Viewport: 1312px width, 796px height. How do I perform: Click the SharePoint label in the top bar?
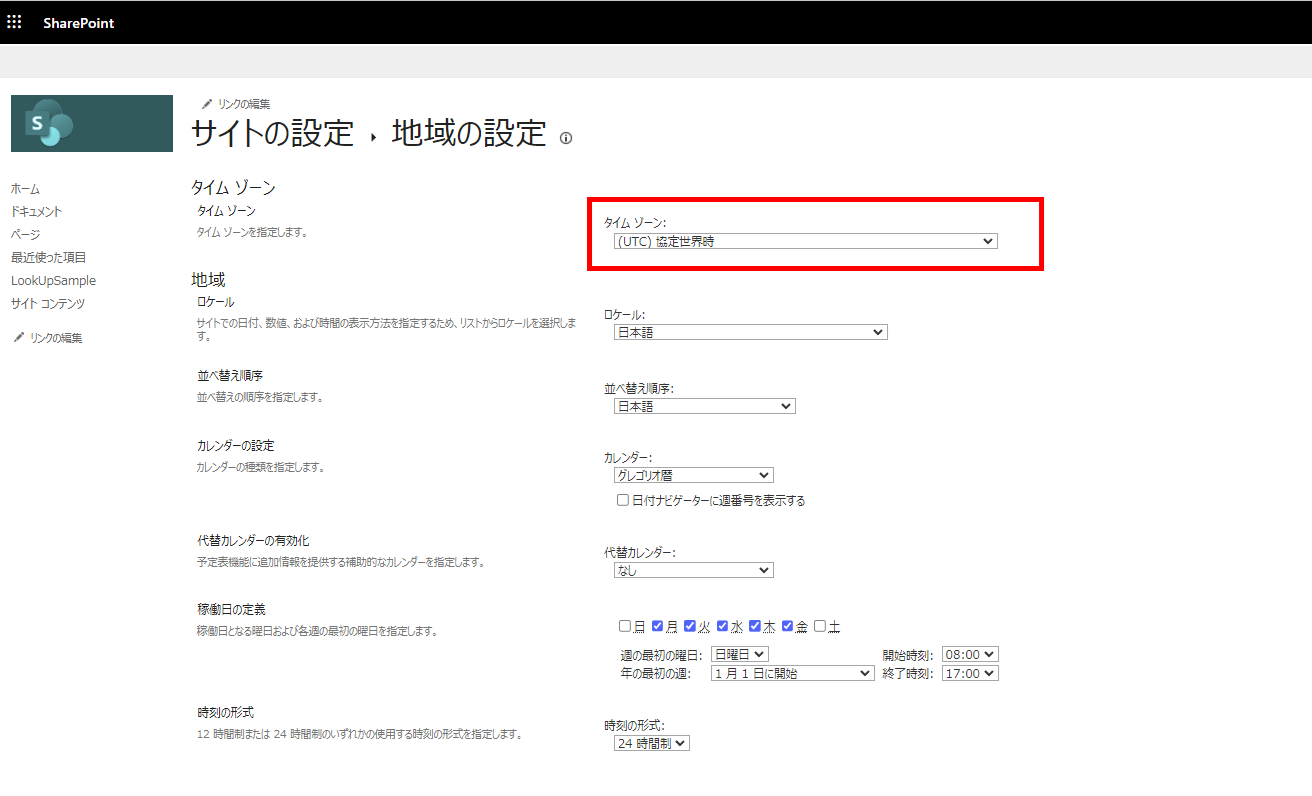point(78,21)
